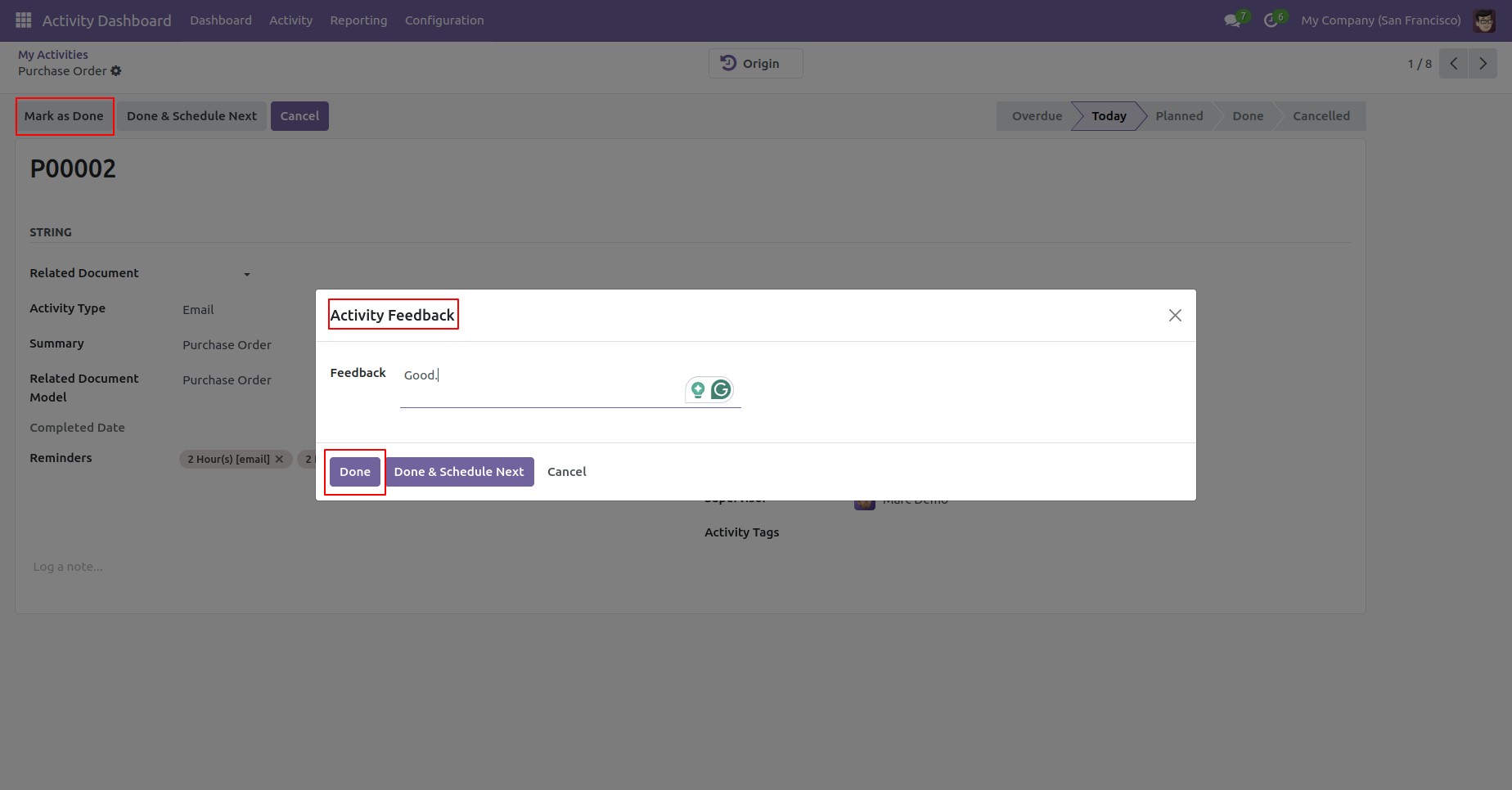
Task: Click the Purchase Order summary value
Action: (x=227, y=345)
